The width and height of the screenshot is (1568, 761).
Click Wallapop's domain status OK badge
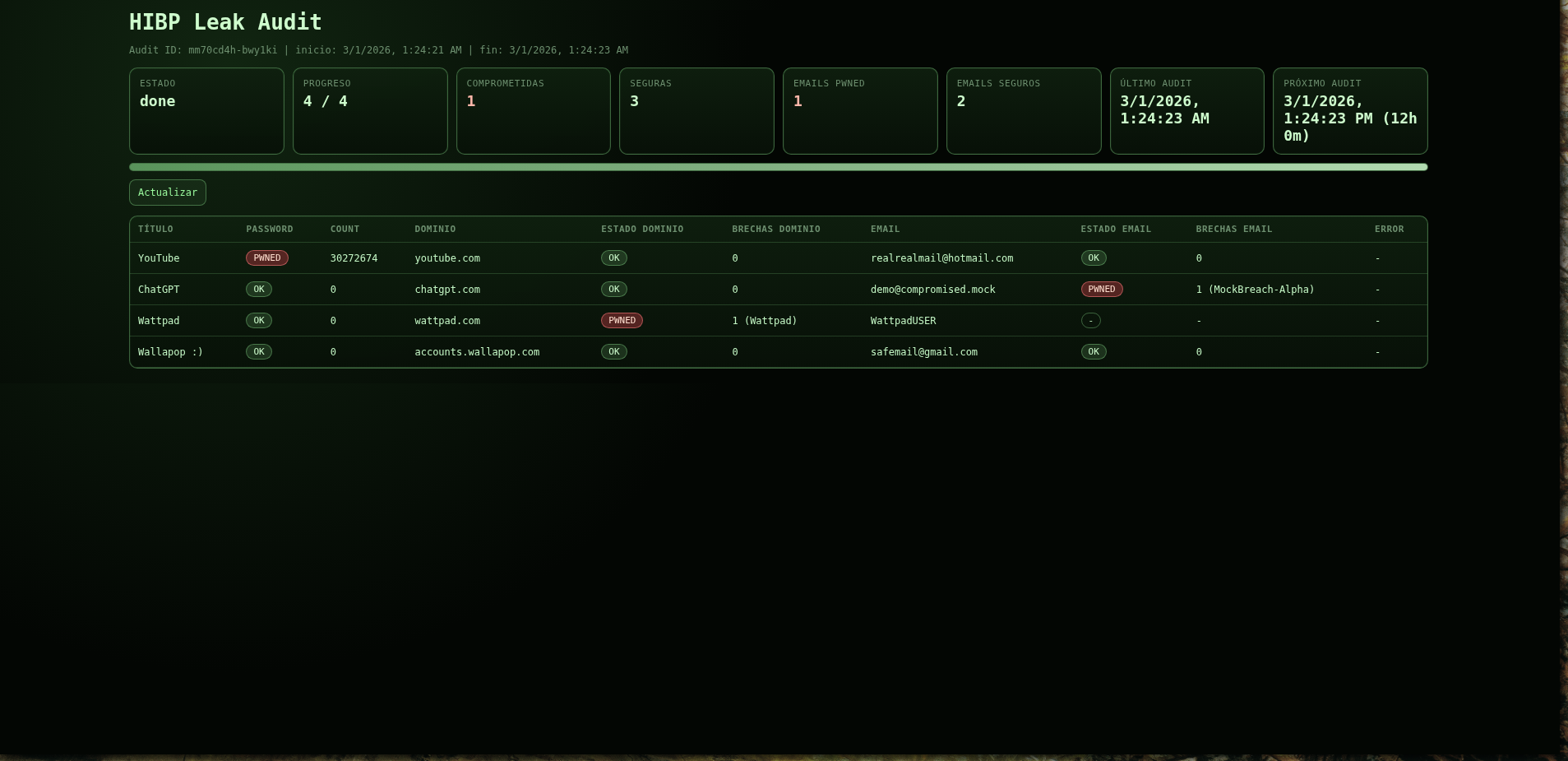click(614, 352)
